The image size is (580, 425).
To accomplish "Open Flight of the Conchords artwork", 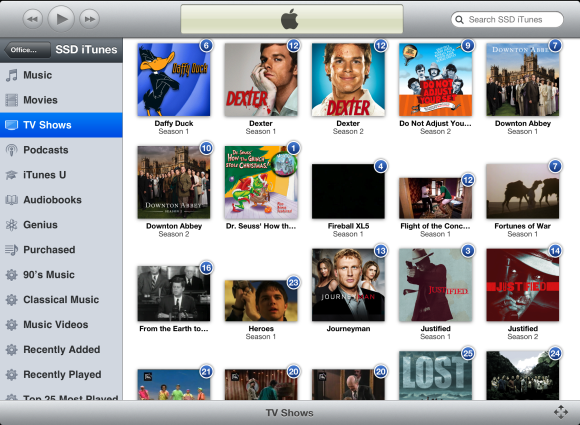I will [x=436, y=198].
